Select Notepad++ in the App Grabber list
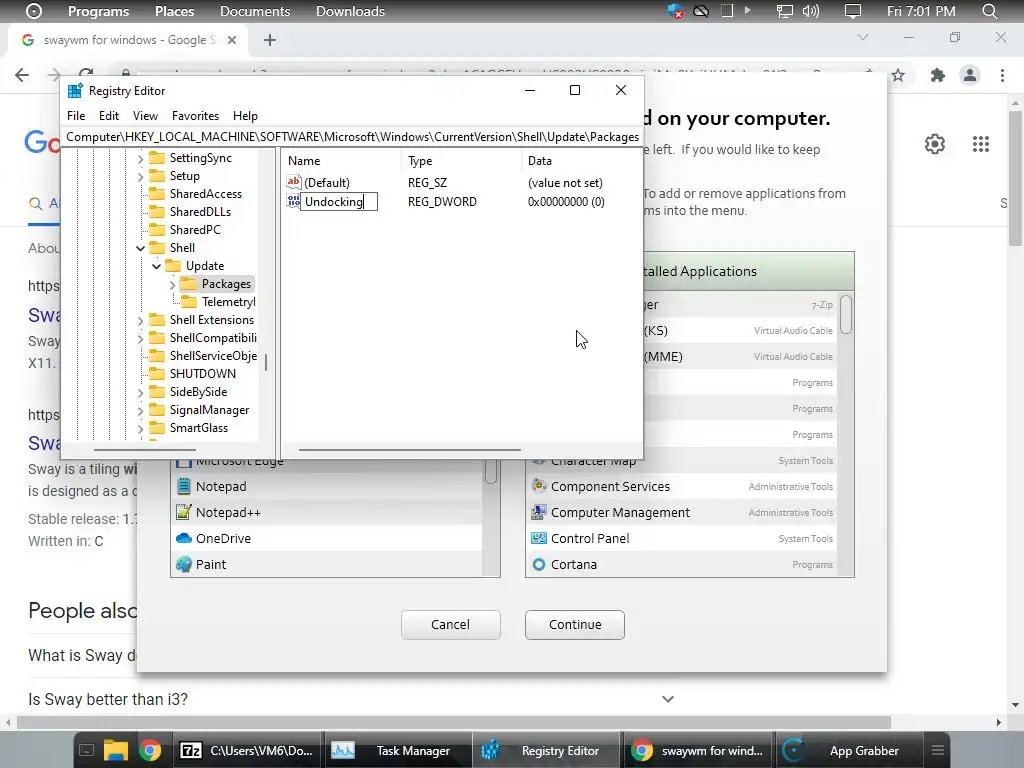The width and height of the screenshot is (1024, 768). point(328,513)
